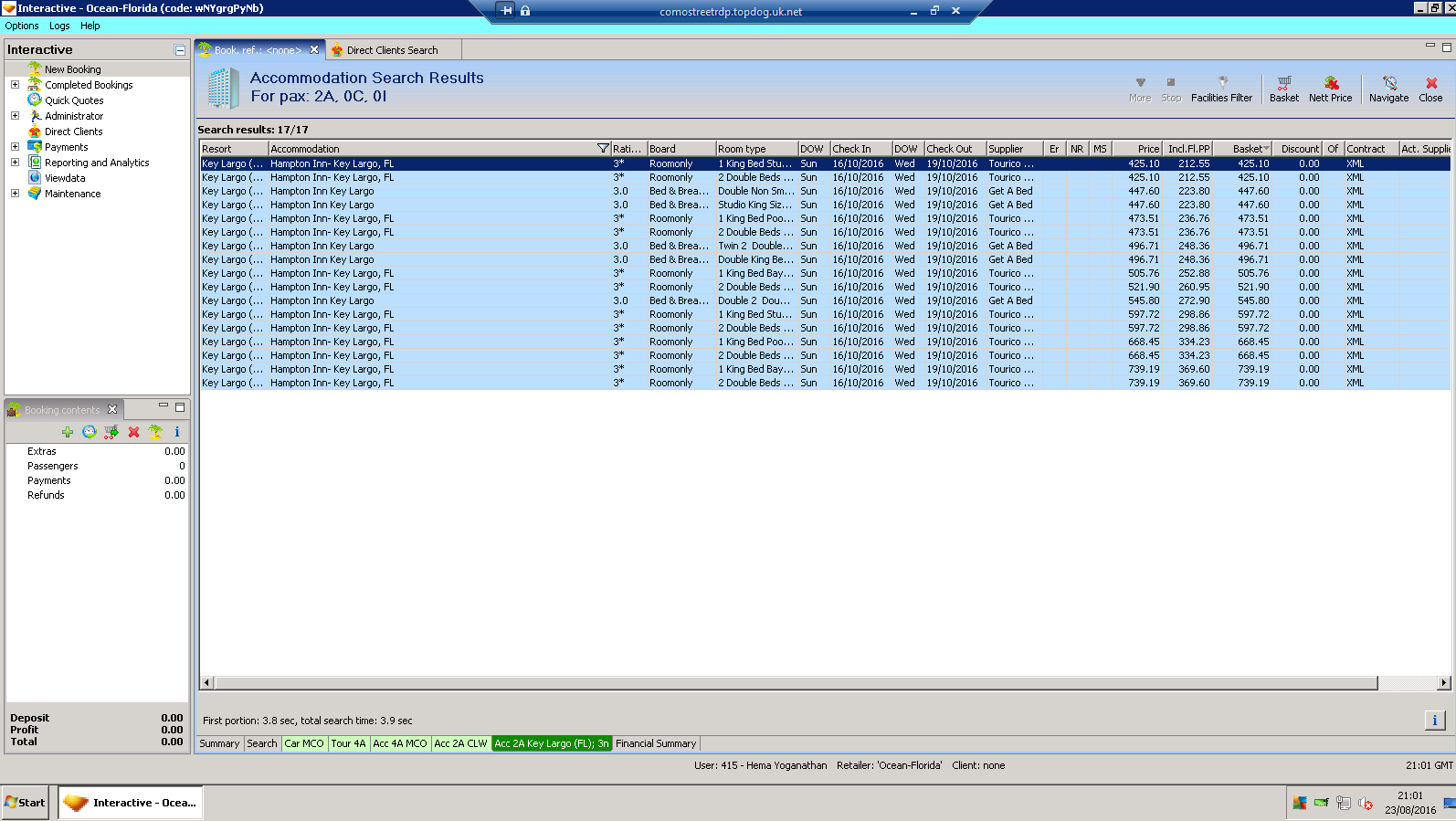
Task: Sort by the Check In column header
Action: pos(860,149)
